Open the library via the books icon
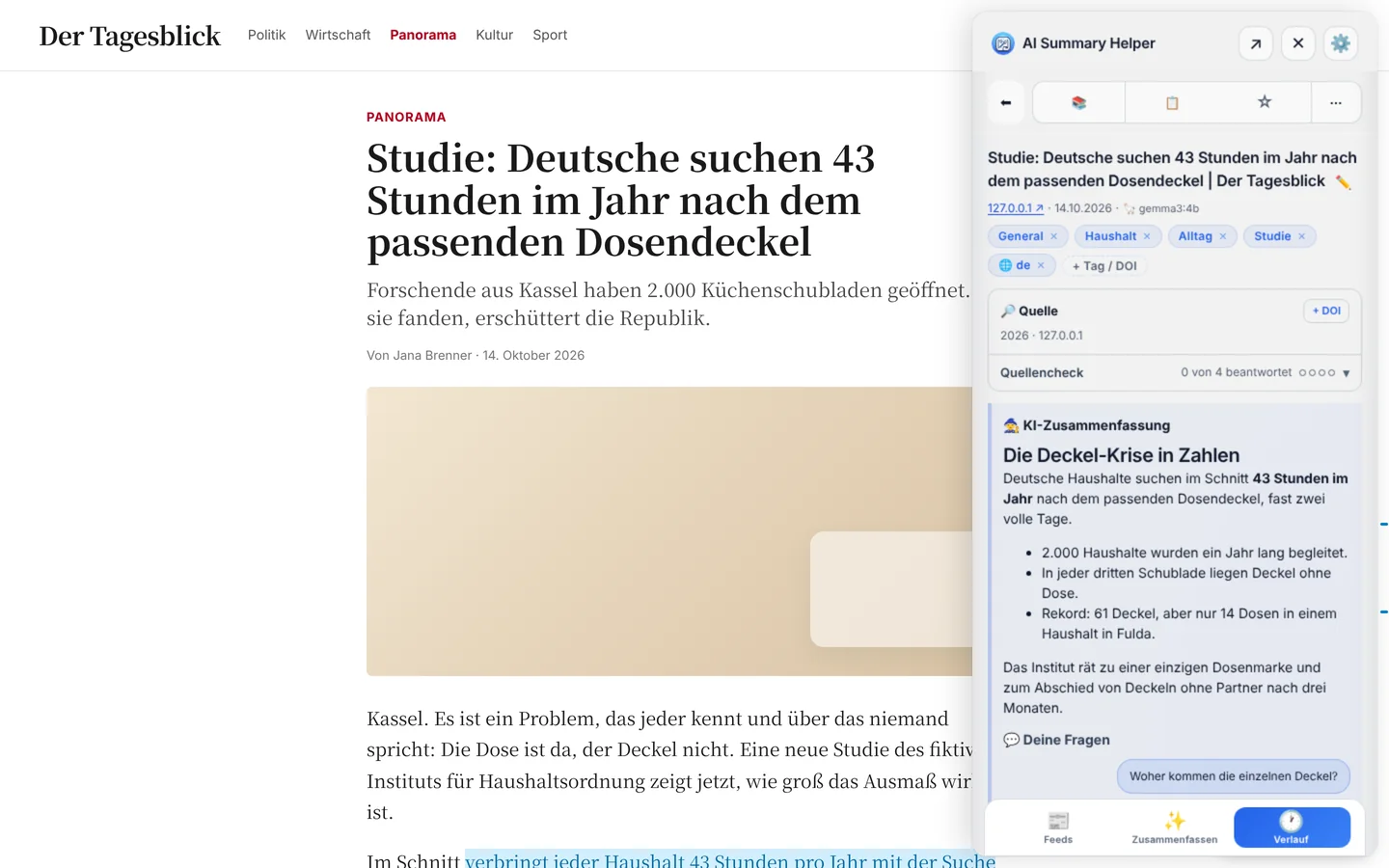This screenshot has width=1389, height=868. [1078, 102]
